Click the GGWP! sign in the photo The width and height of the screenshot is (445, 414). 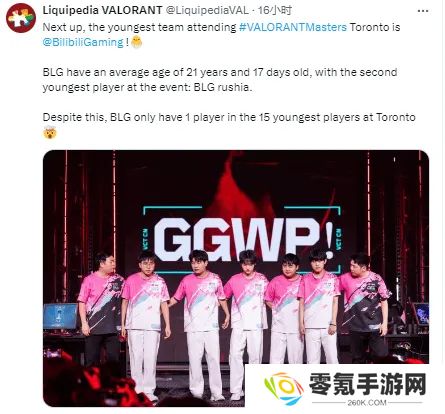(x=244, y=239)
